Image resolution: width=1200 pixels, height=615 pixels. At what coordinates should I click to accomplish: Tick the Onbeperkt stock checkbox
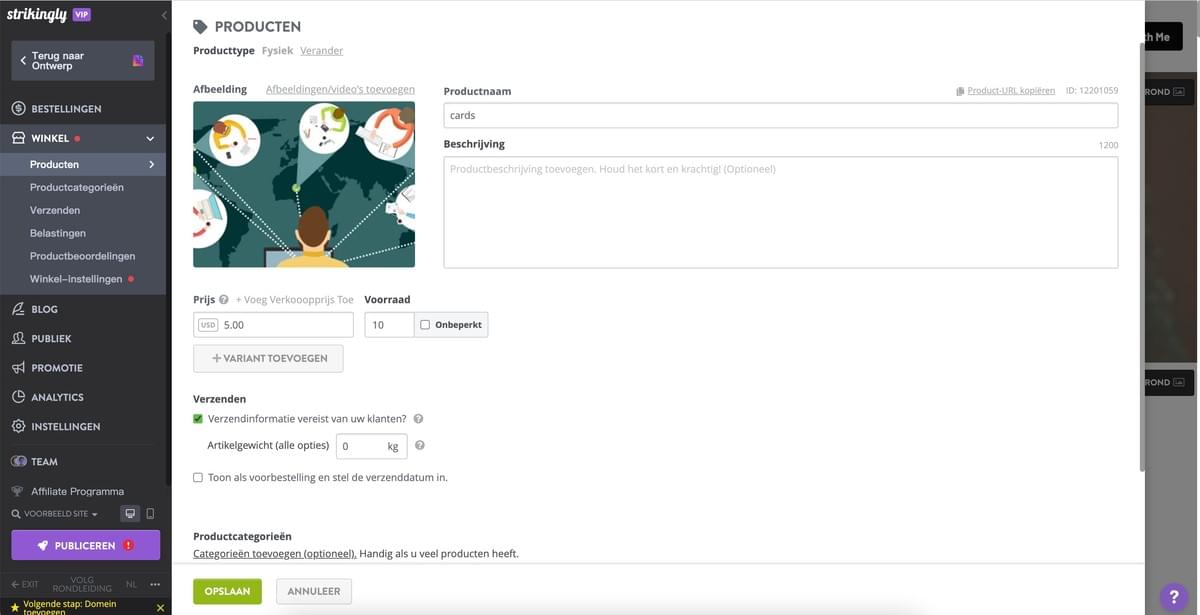point(426,325)
